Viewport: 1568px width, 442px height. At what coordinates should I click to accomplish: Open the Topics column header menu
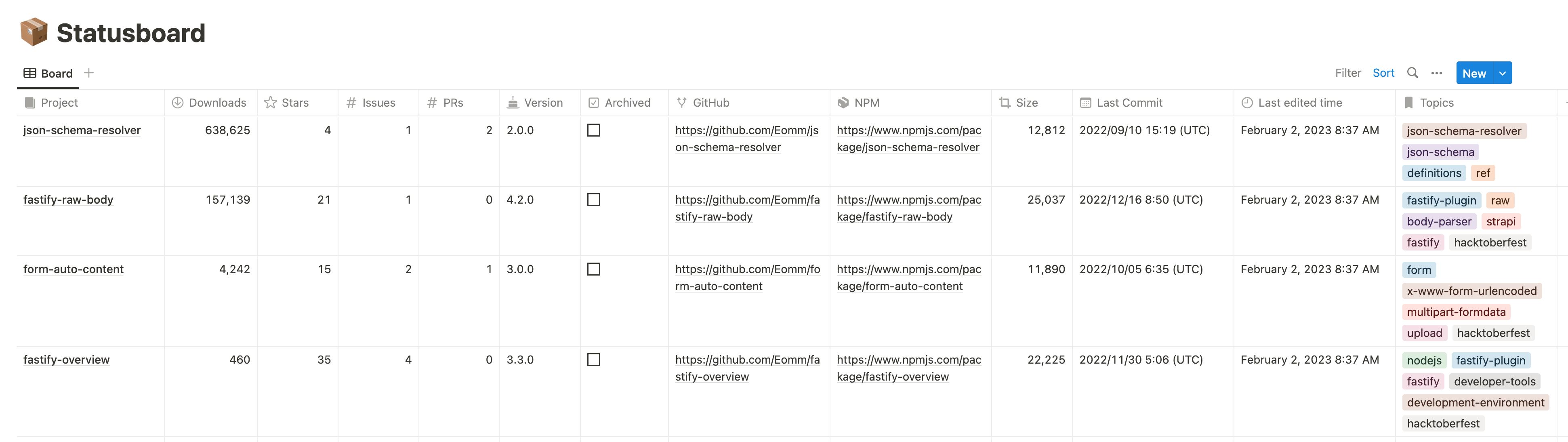point(1436,103)
